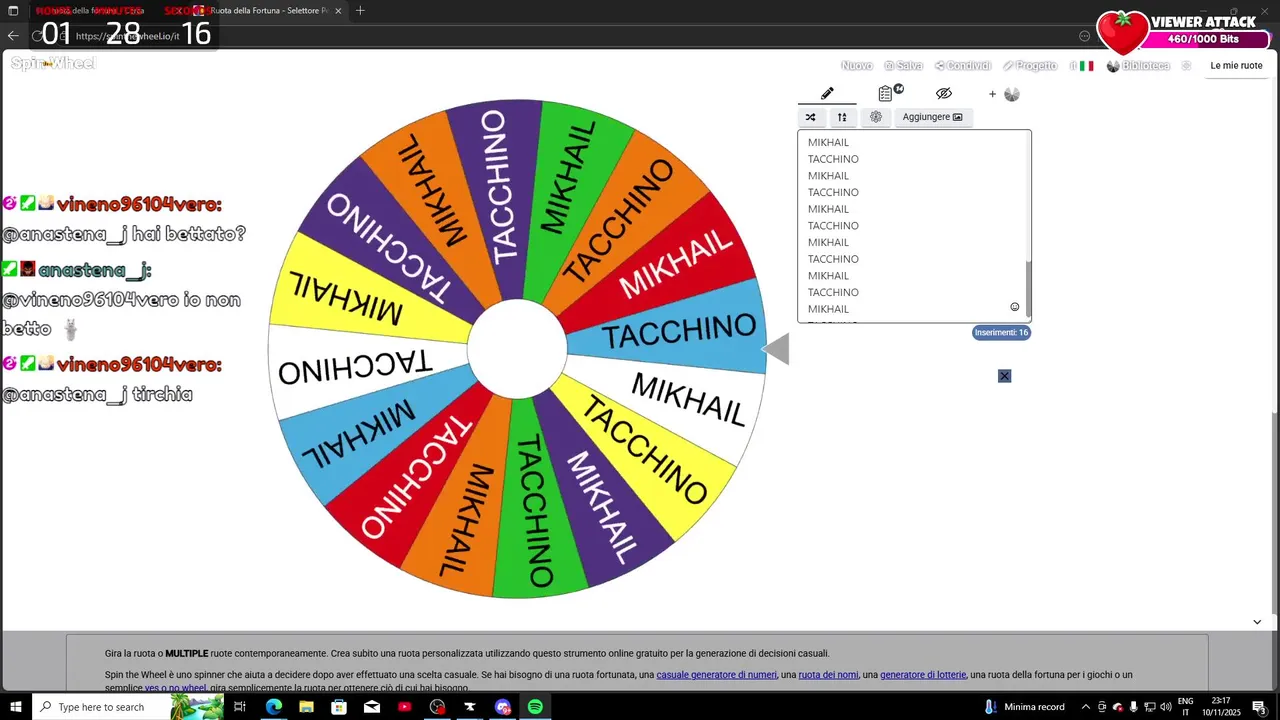1280x720 pixels.
Task: Open the Mail app from the taskbar
Action: [x=372, y=707]
